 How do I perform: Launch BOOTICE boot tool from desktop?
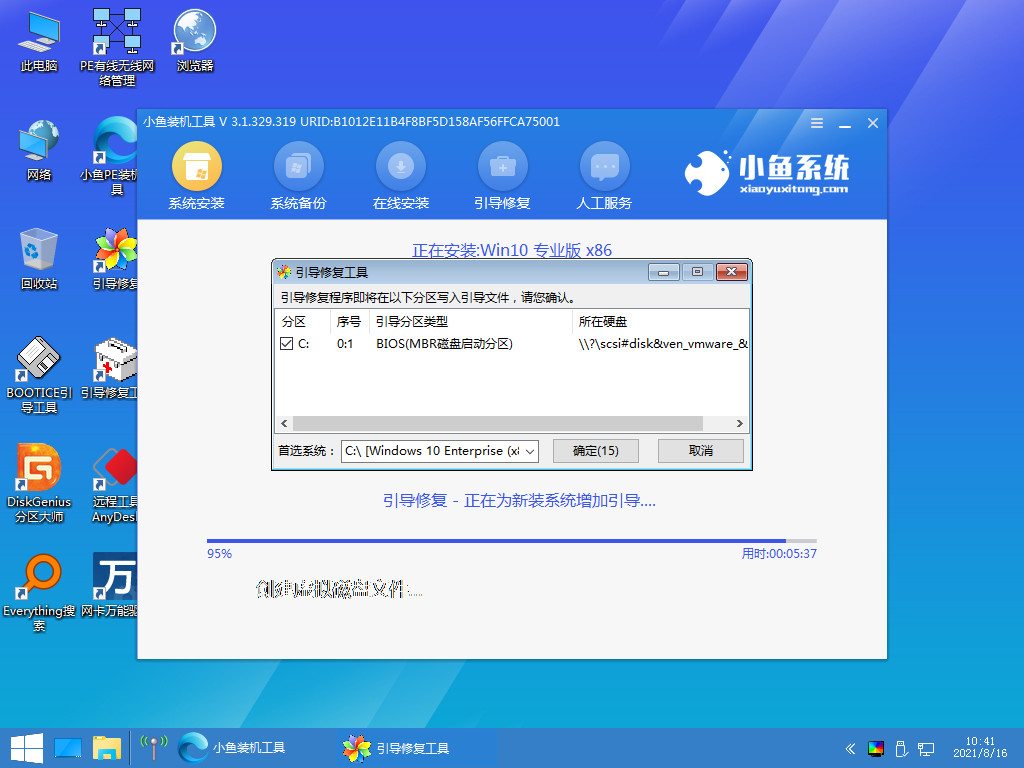click(38, 358)
